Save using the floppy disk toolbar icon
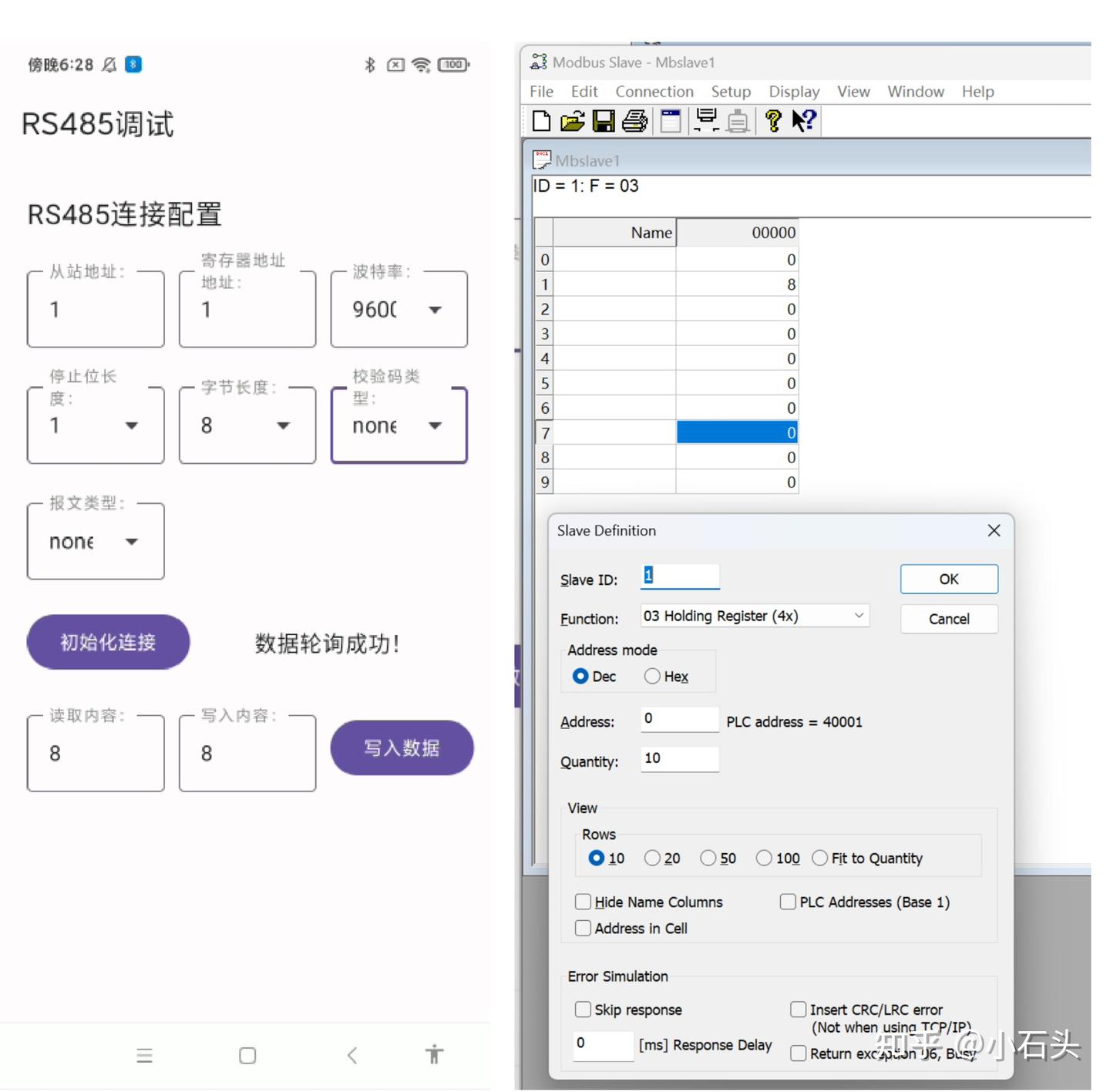Image resolution: width=1110 pixels, height=1092 pixels. point(604,121)
